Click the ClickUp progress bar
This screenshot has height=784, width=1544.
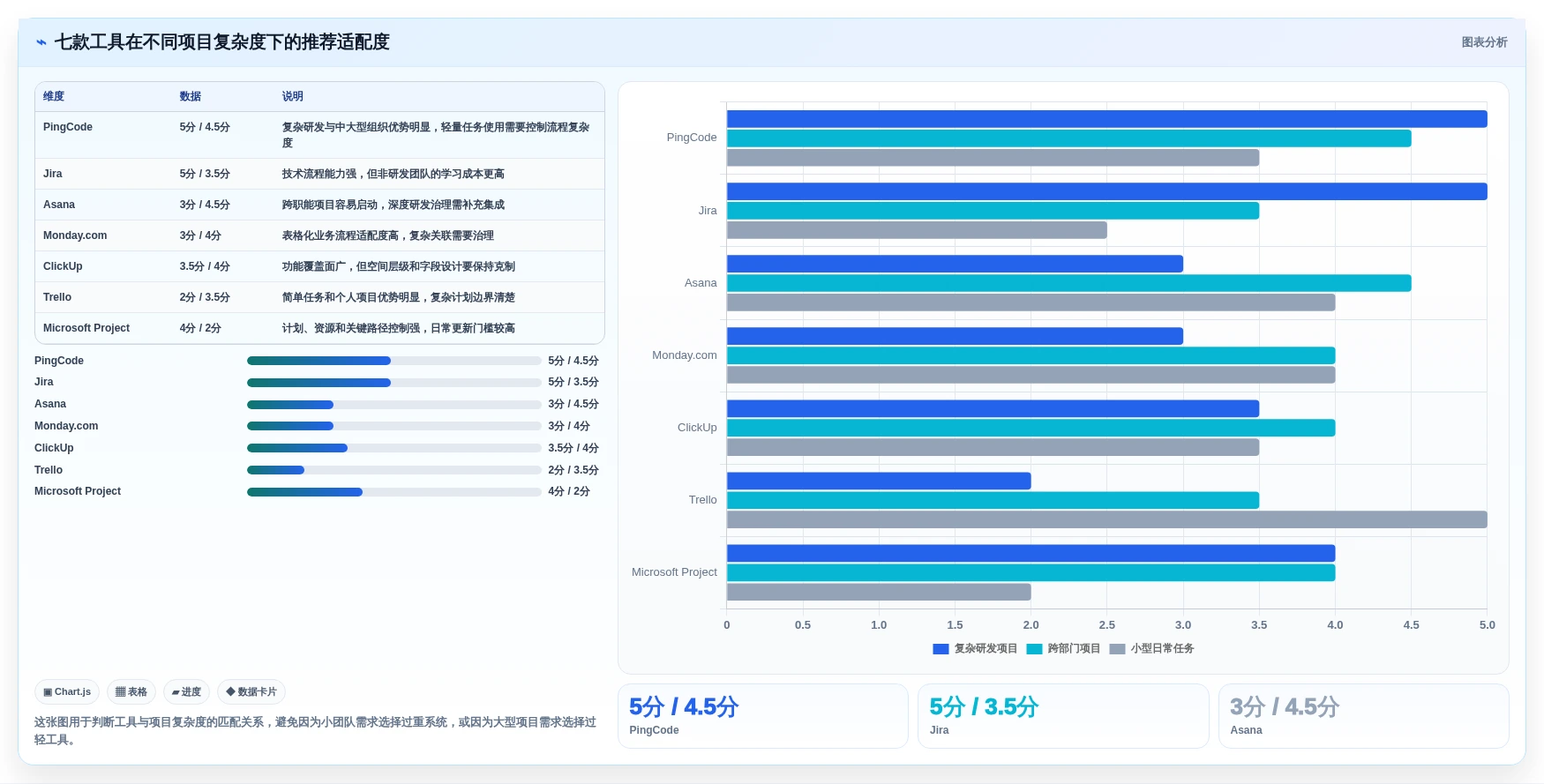coord(394,448)
